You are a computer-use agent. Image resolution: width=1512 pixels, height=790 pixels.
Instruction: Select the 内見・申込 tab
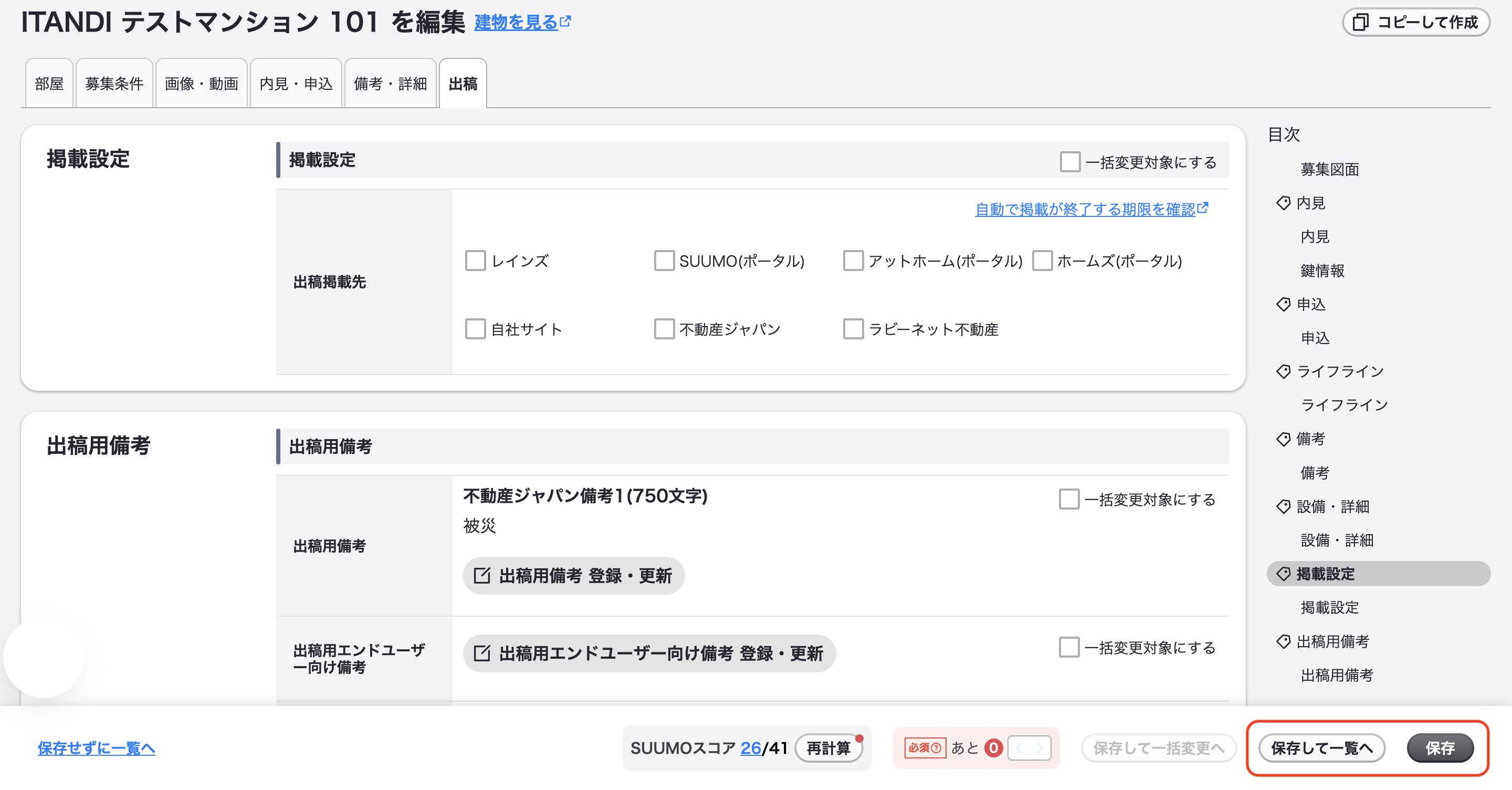pyautogui.click(x=296, y=84)
